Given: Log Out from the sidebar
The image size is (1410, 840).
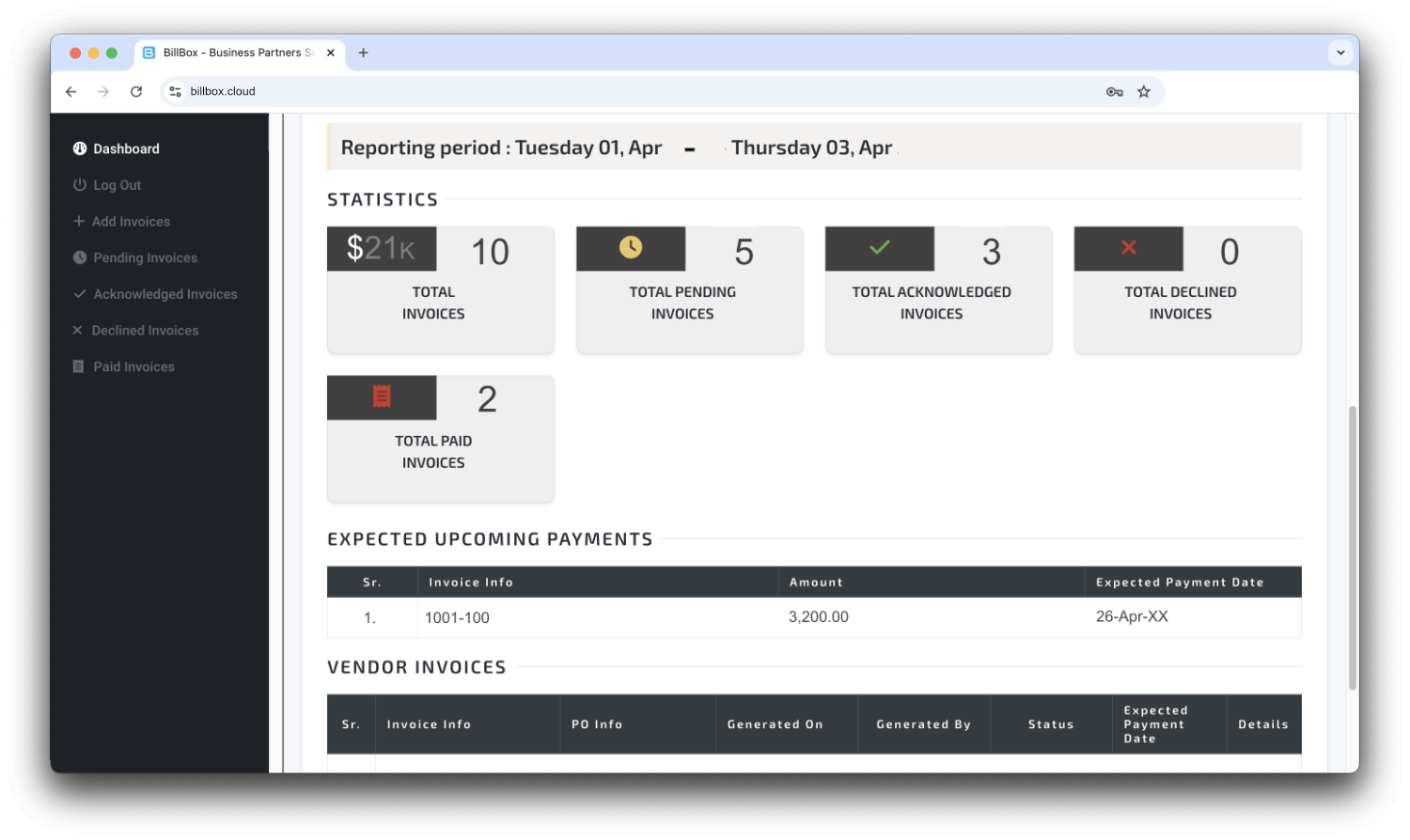Looking at the screenshot, I should pyautogui.click(x=117, y=186).
